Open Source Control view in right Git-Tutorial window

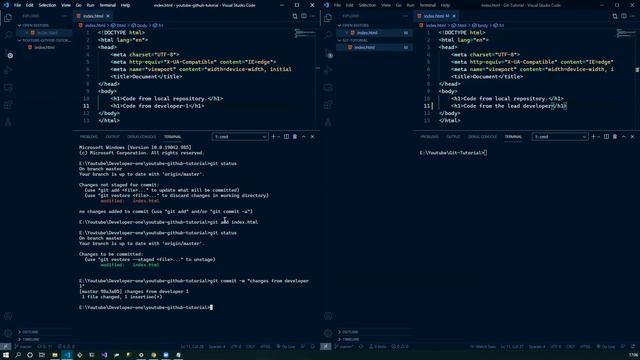coord(328,53)
